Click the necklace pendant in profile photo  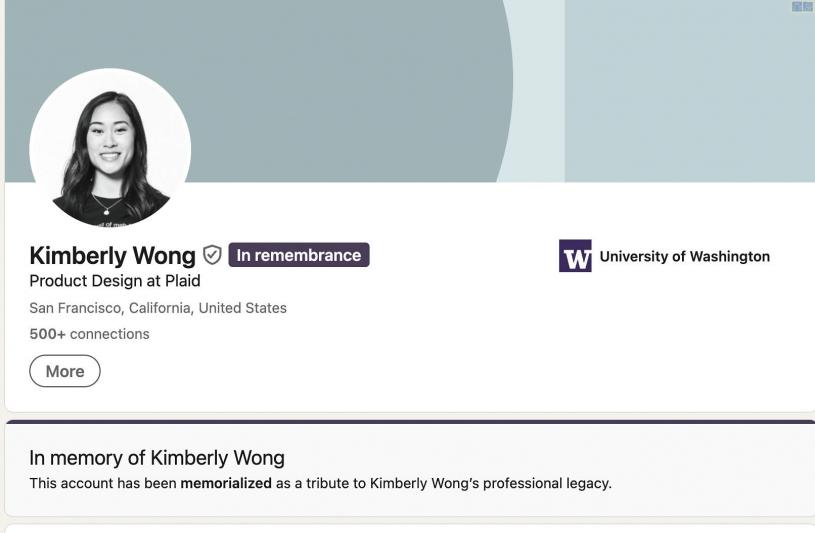(107, 211)
